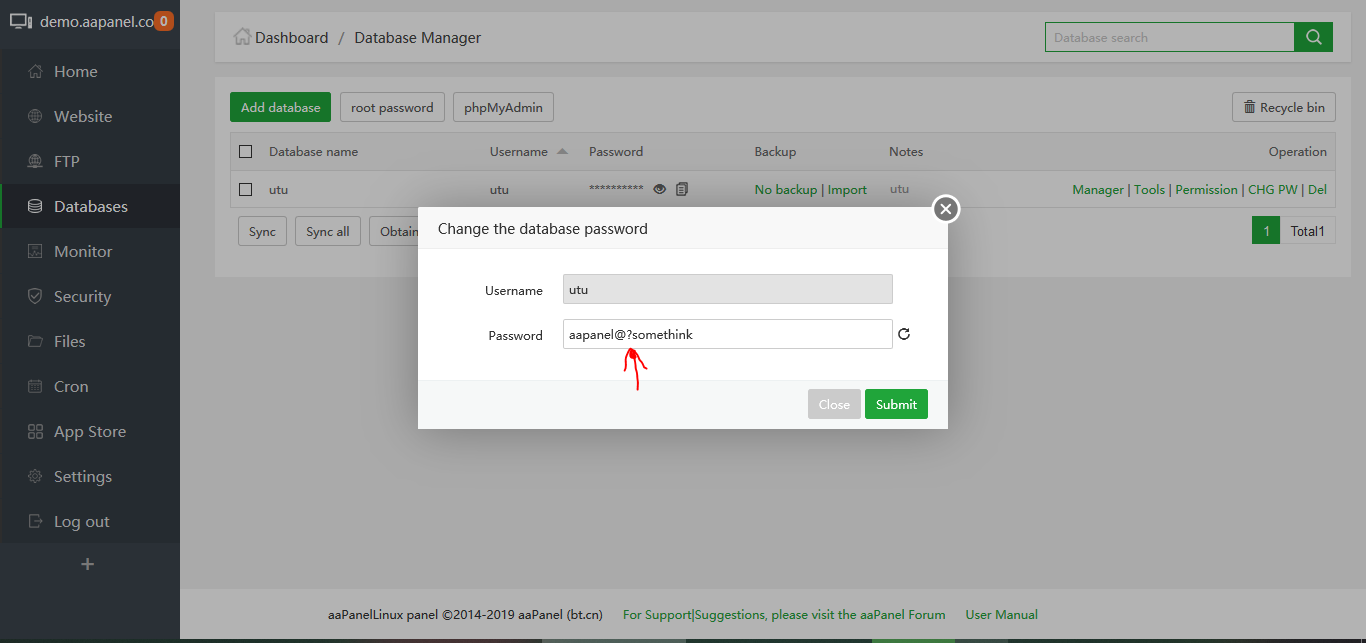Copy the utu database password icon
Screen dimensions: 1366x643
coord(682,189)
